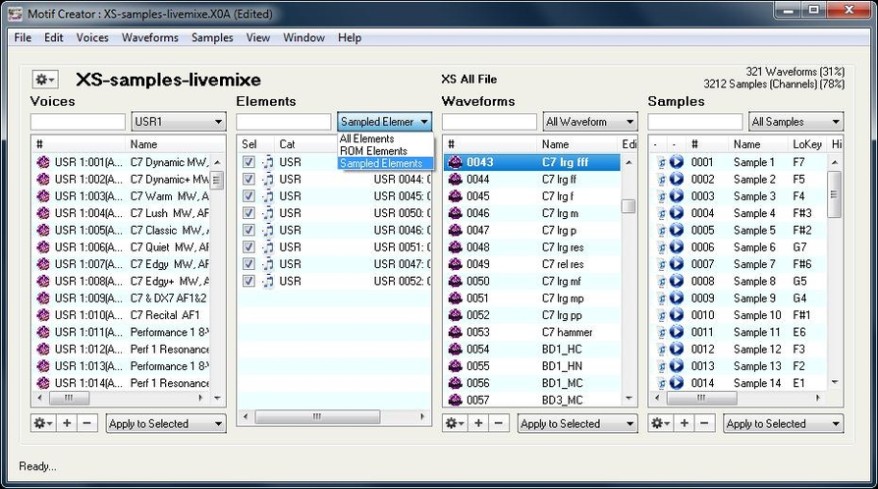Click the Samples filter text field
Screen dimensions: 878x489
coord(695,122)
